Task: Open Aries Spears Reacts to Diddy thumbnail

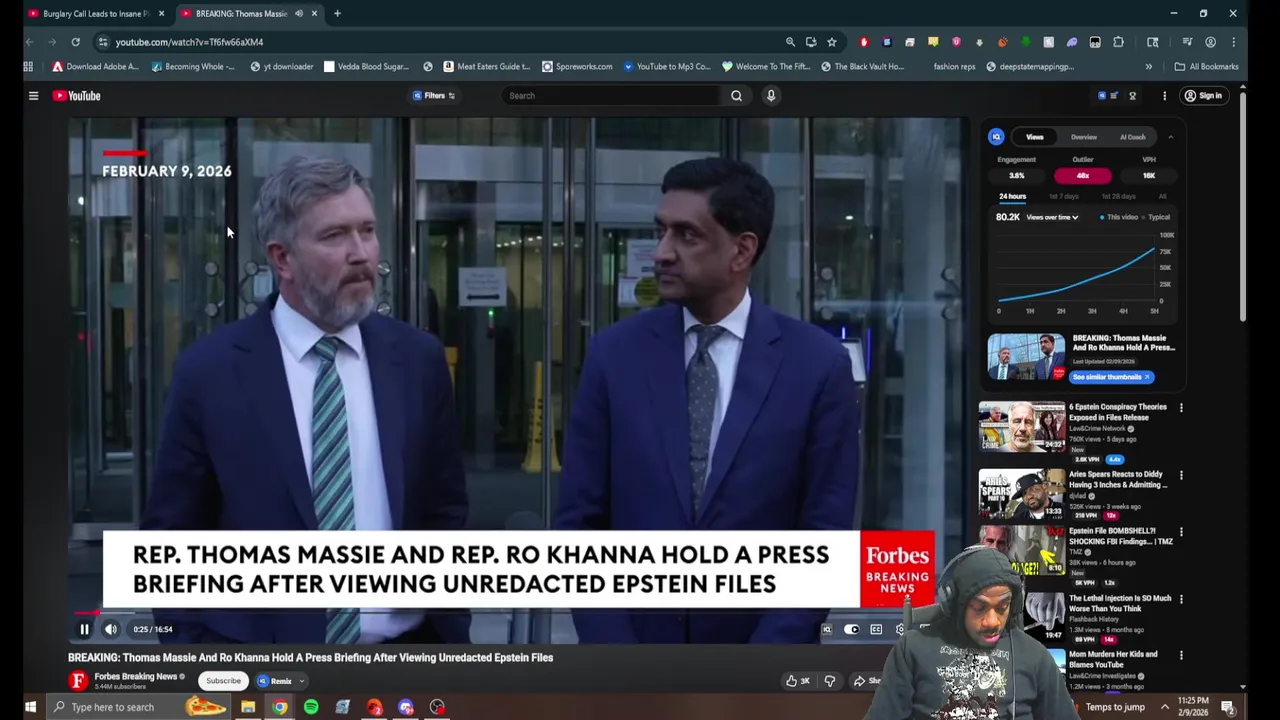Action: point(1022,494)
